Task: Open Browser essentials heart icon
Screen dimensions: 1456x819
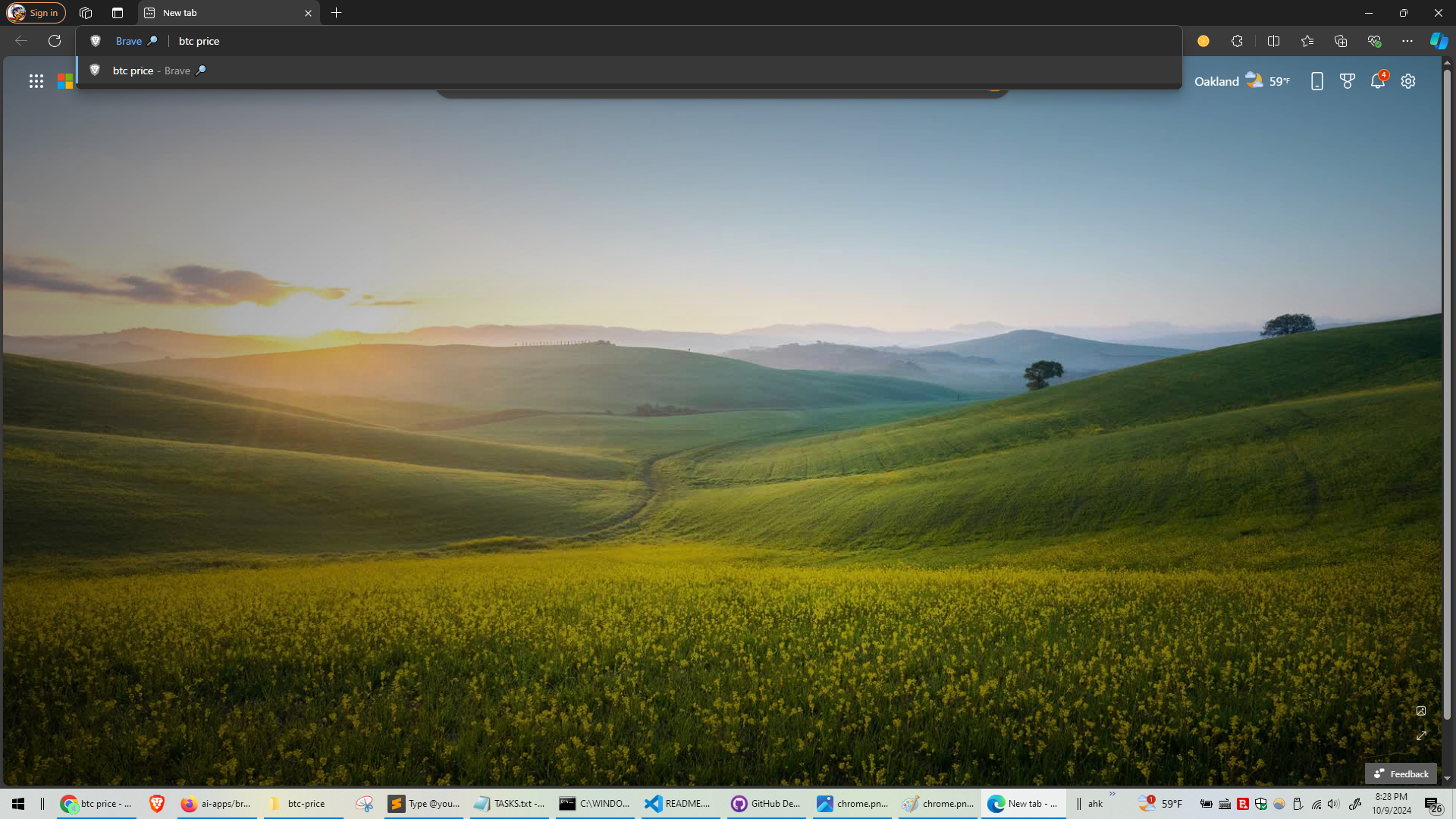Action: (x=1374, y=41)
